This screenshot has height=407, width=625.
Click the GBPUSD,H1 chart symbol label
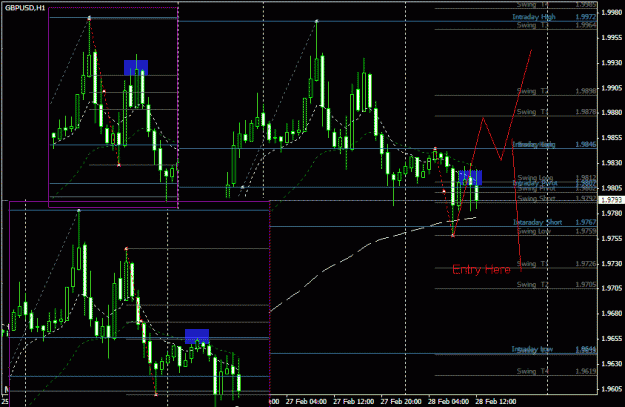[25, 8]
